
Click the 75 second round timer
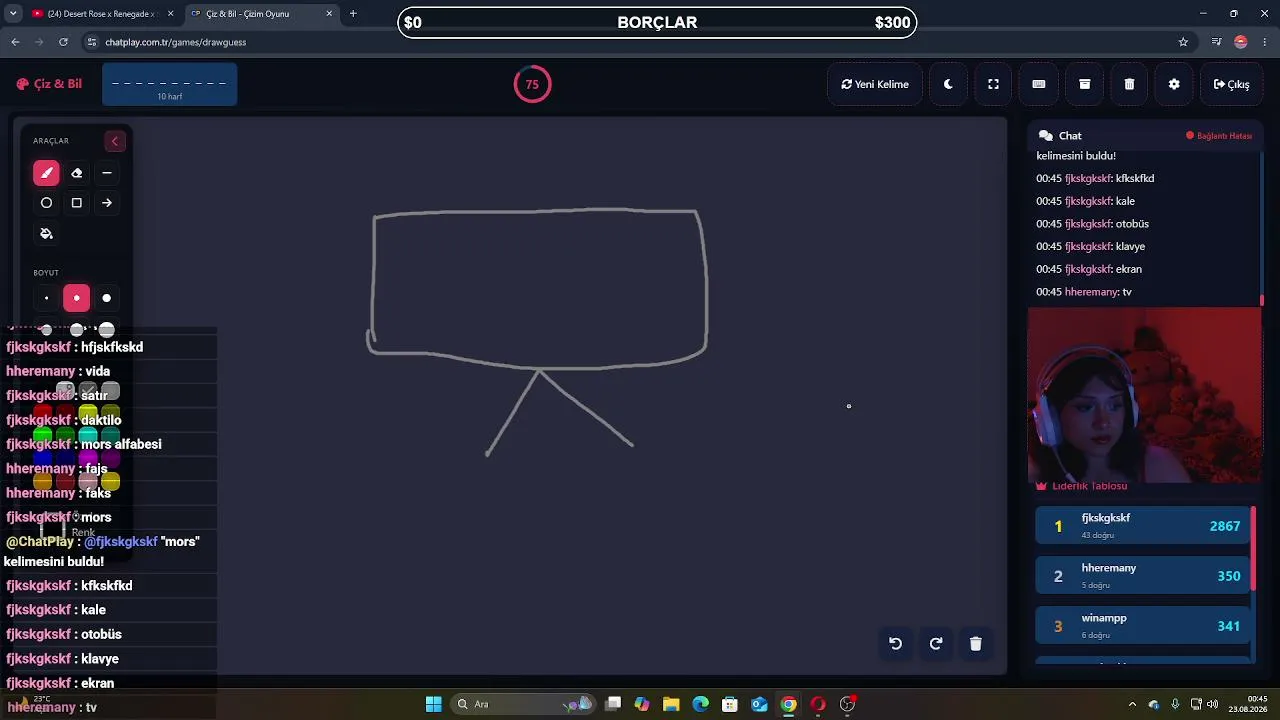(532, 84)
